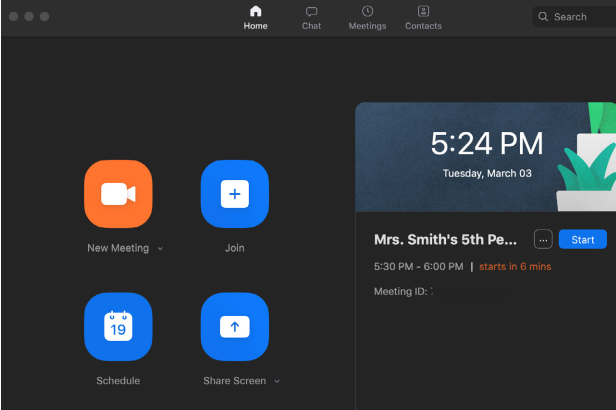Expand the Share Screen dropdown arrow
Viewport: 616px width, 410px height.
click(277, 381)
